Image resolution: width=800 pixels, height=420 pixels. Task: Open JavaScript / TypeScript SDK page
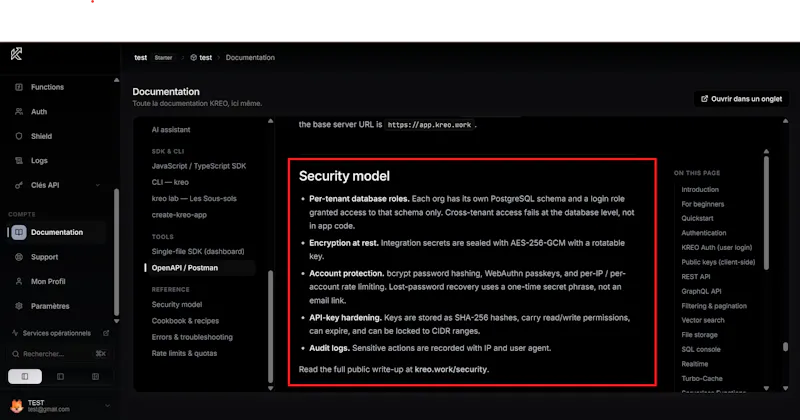tap(198, 166)
